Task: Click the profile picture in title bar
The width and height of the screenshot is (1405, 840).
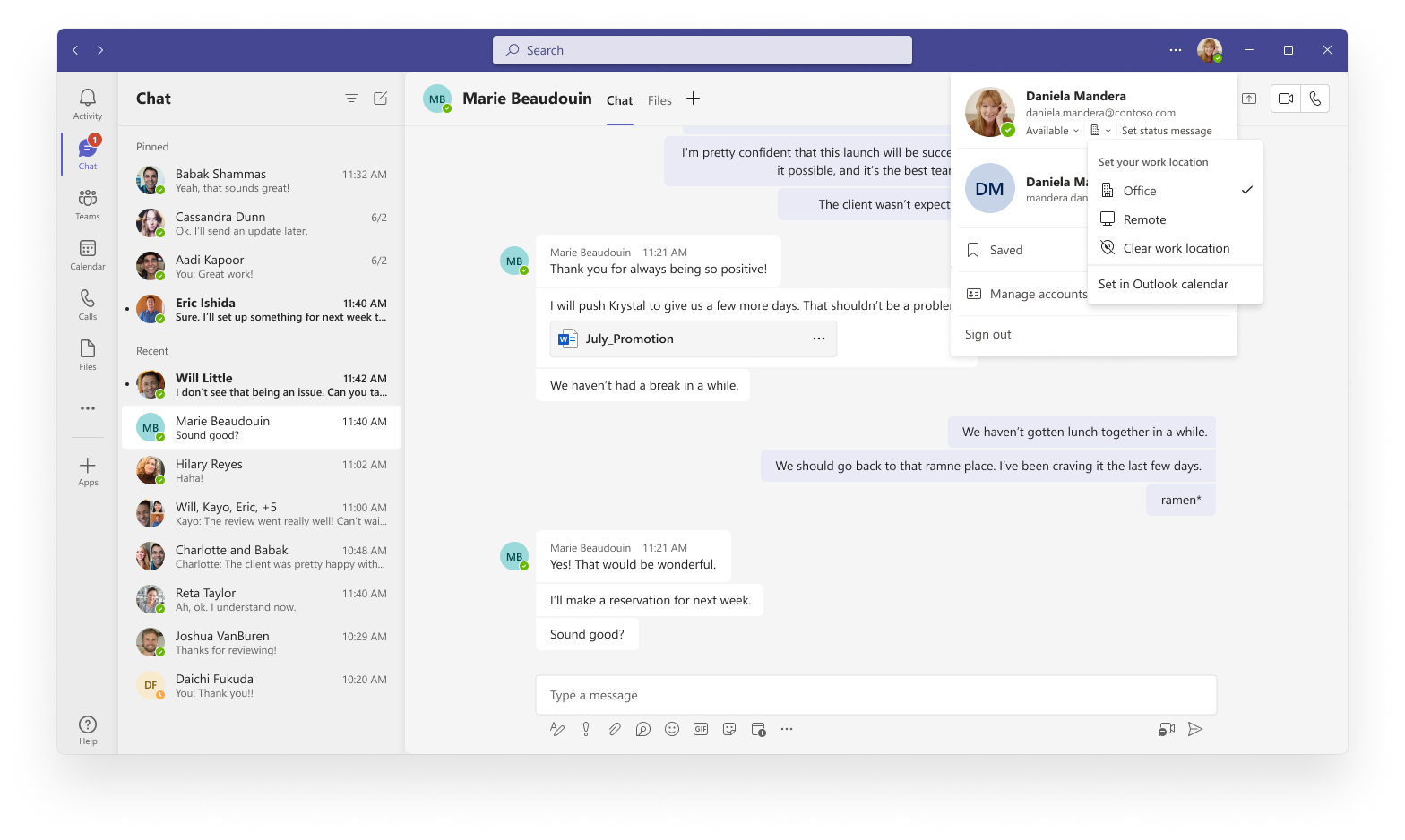Action: click(1210, 50)
